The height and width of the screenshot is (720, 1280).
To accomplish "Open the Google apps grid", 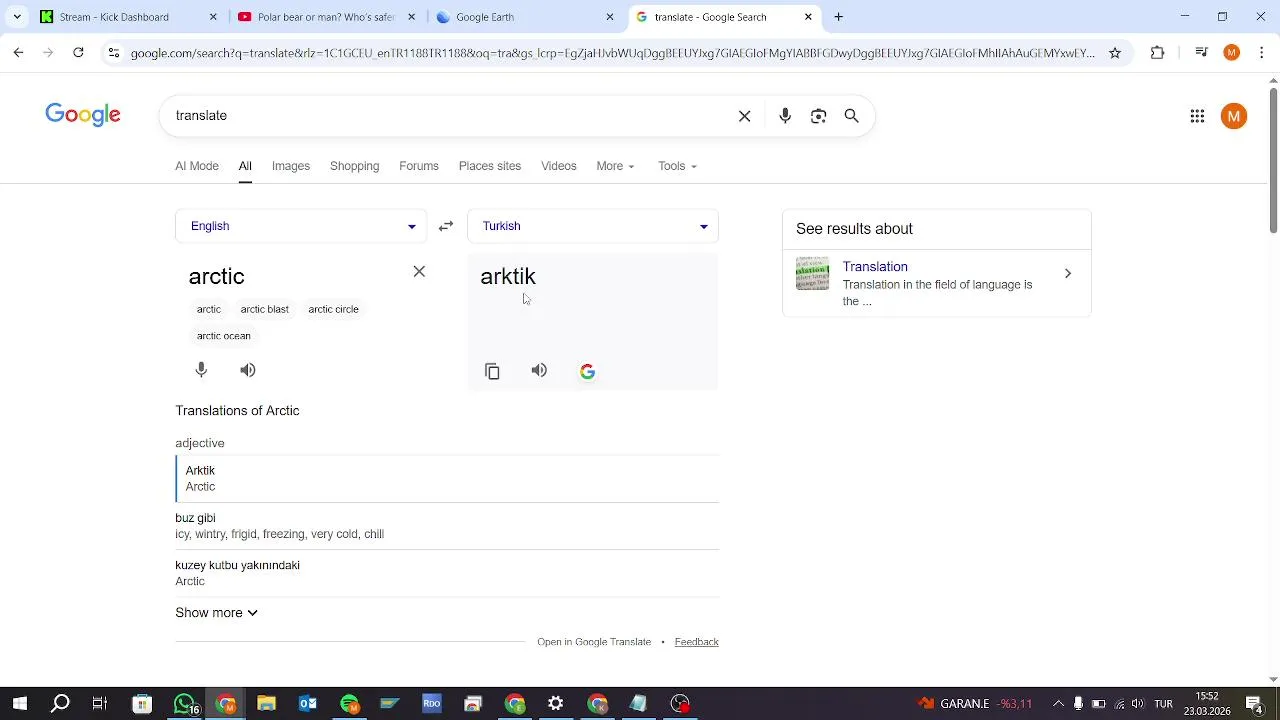I will pyautogui.click(x=1197, y=116).
